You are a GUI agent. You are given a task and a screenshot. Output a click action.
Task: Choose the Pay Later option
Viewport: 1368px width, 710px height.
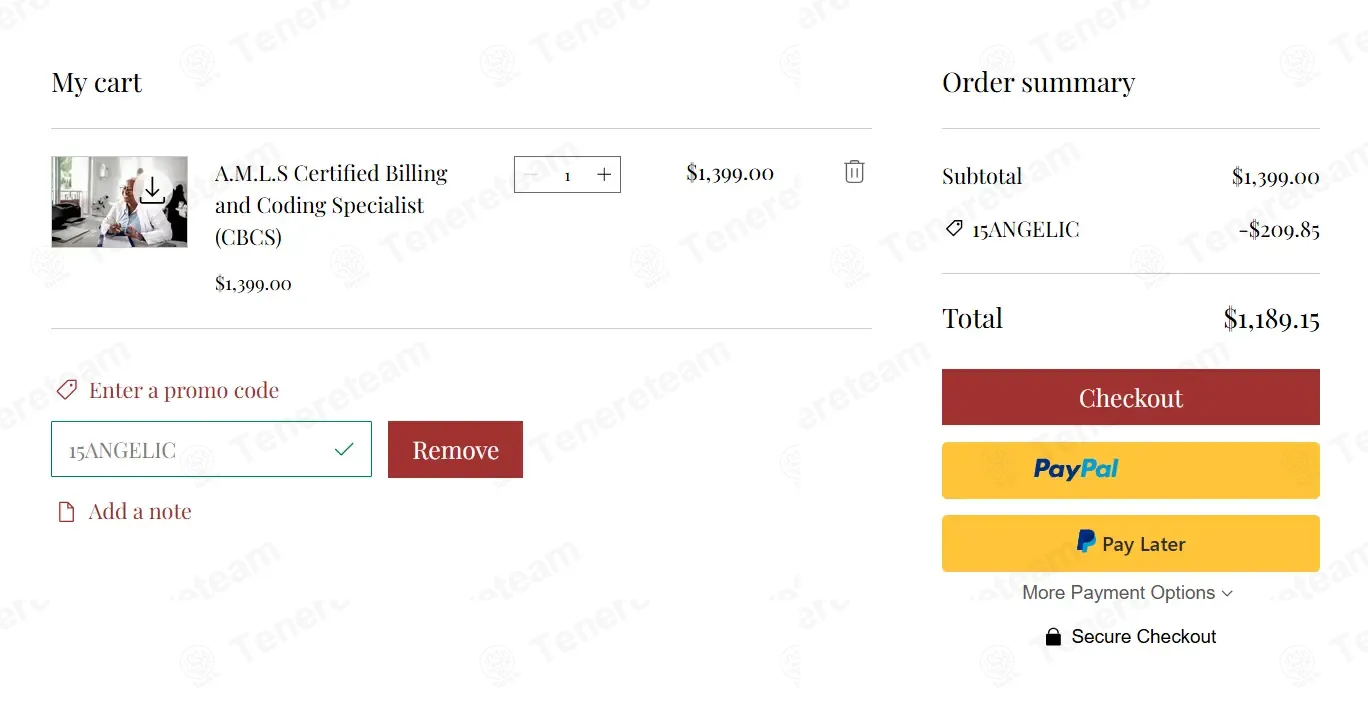1131,543
